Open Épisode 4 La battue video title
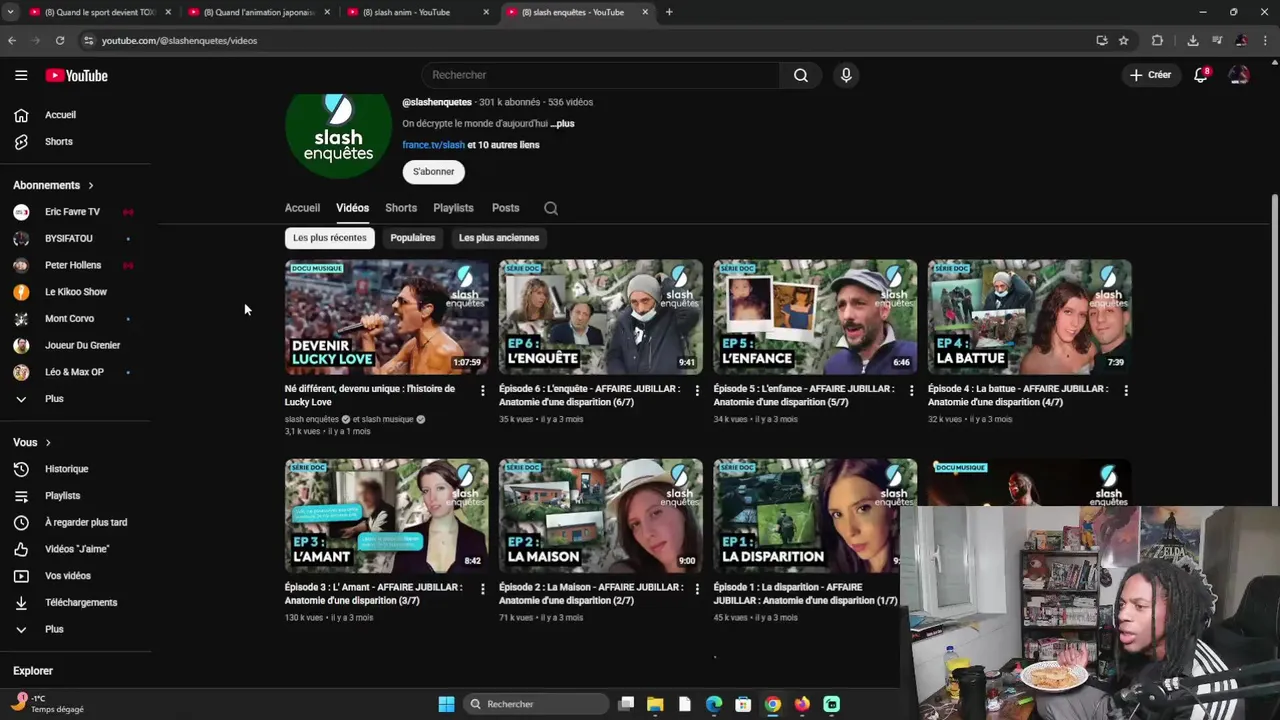 1018,395
